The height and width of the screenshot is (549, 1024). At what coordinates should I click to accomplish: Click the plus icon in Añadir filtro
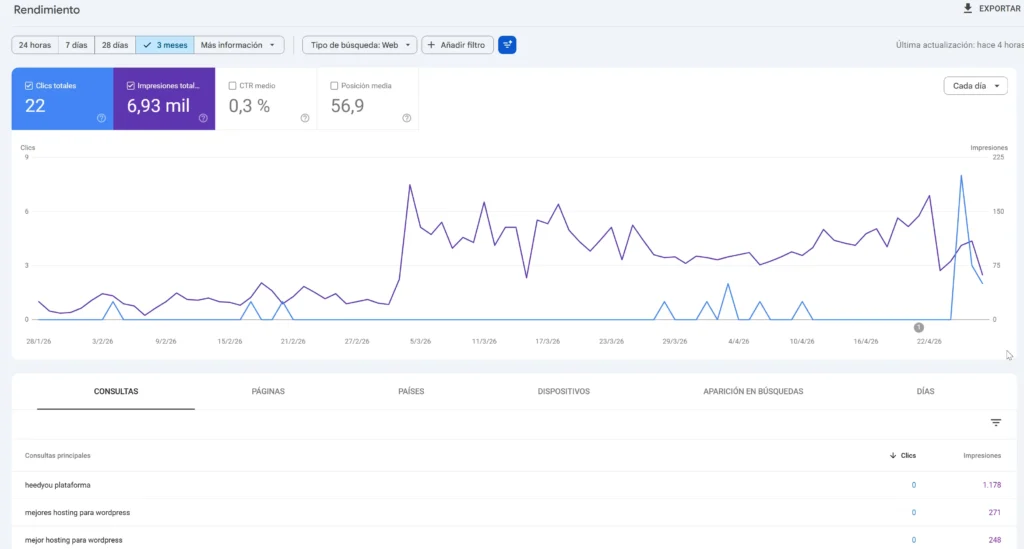tap(431, 45)
